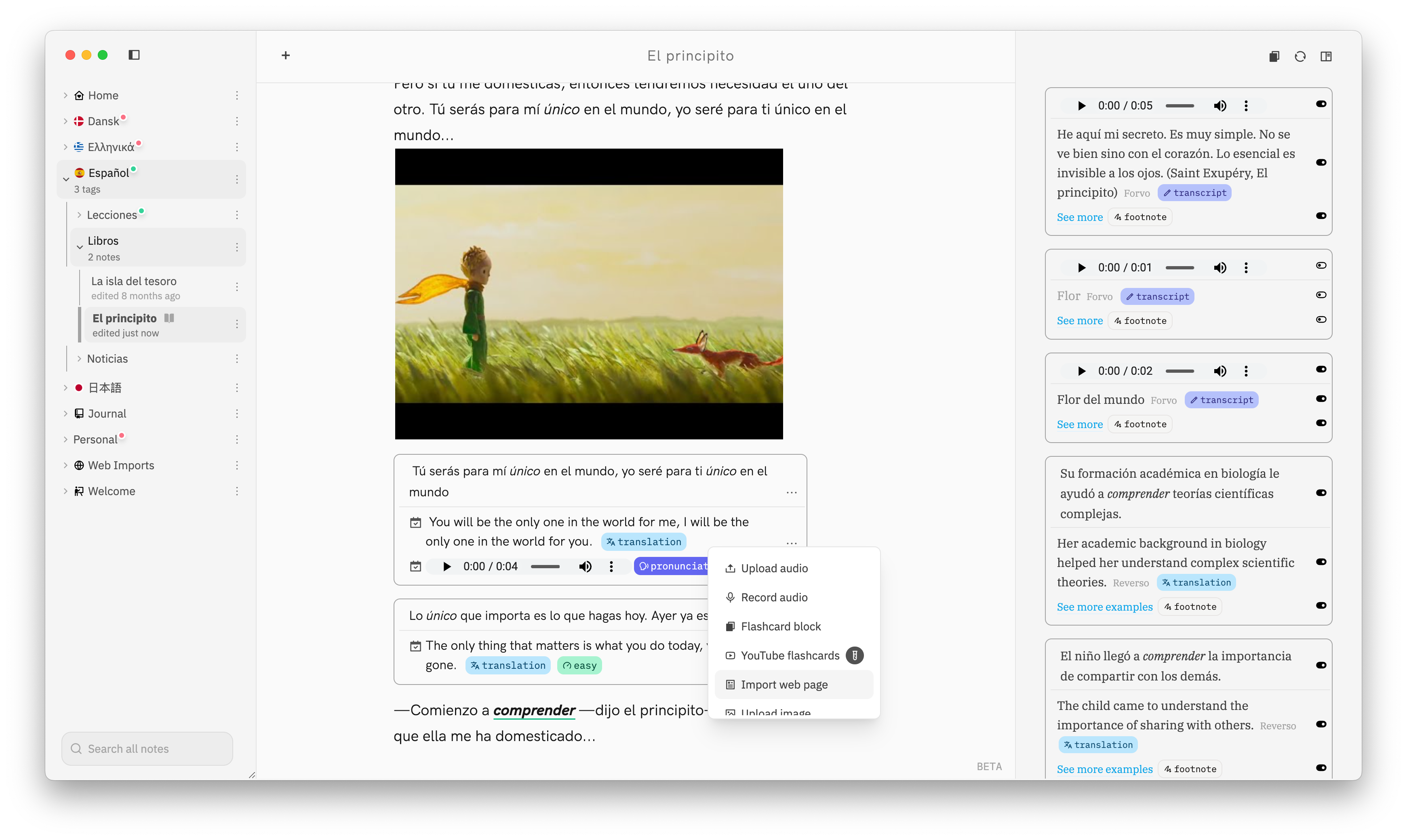Click the plus icon to add new note
1407x840 pixels.
click(x=285, y=55)
